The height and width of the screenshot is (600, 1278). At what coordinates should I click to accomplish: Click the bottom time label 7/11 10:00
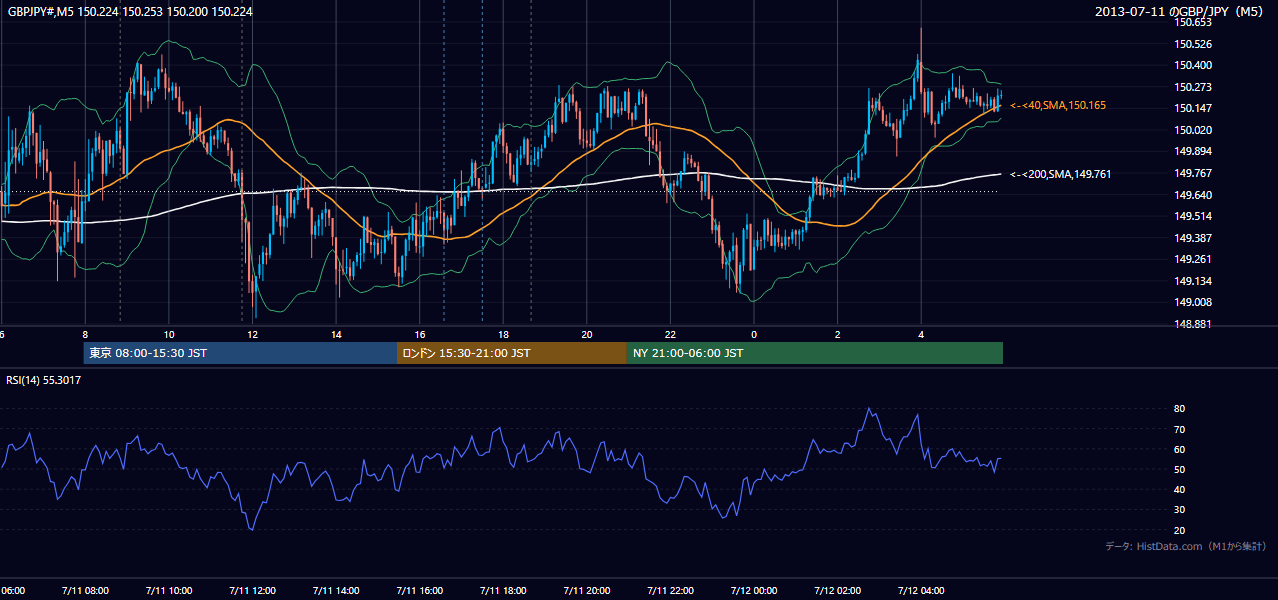click(168, 590)
